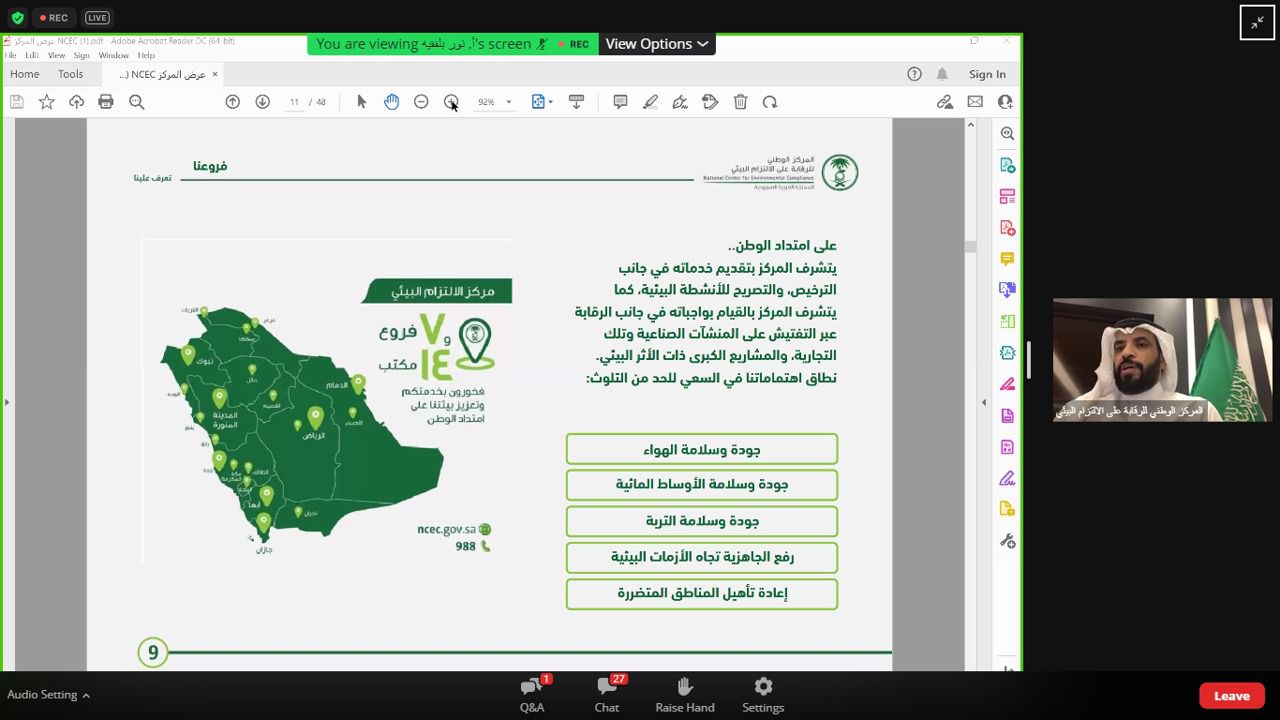Image resolution: width=1280 pixels, height=720 pixels.
Task: Expand the 92% zoom level dropdown
Action: click(x=508, y=102)
